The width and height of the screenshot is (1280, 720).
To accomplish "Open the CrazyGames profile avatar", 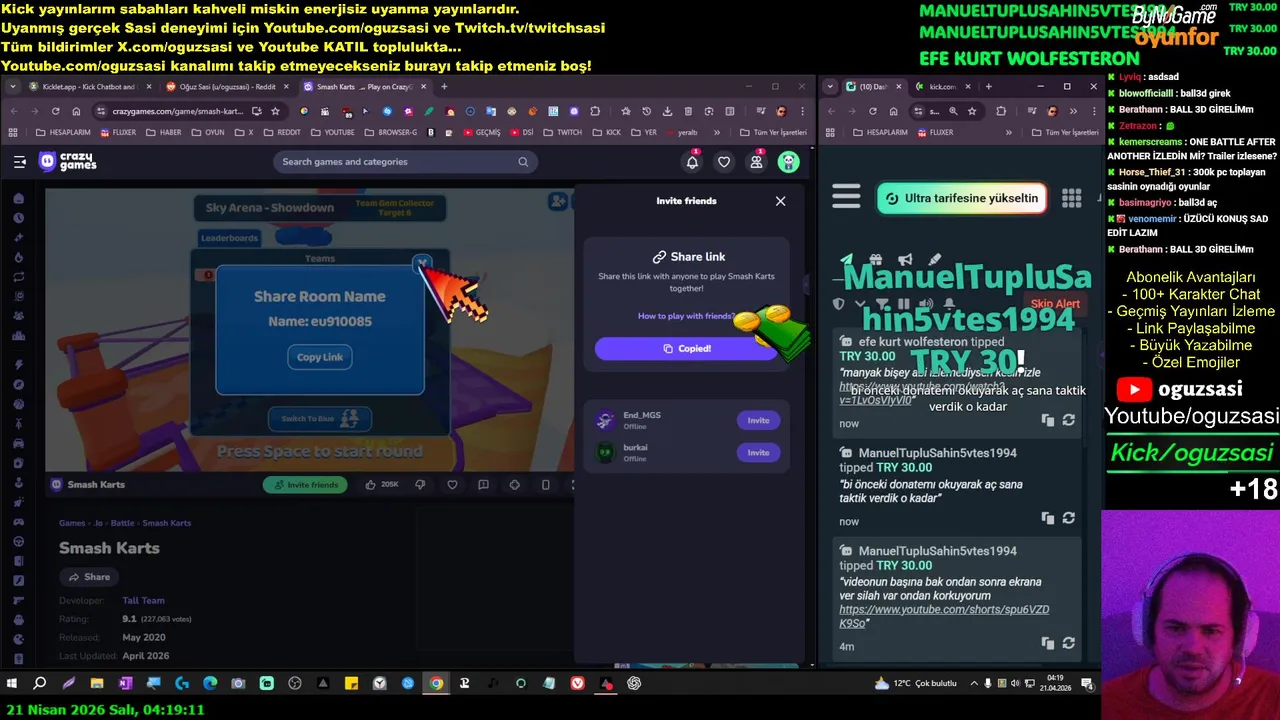I will 789,162.
